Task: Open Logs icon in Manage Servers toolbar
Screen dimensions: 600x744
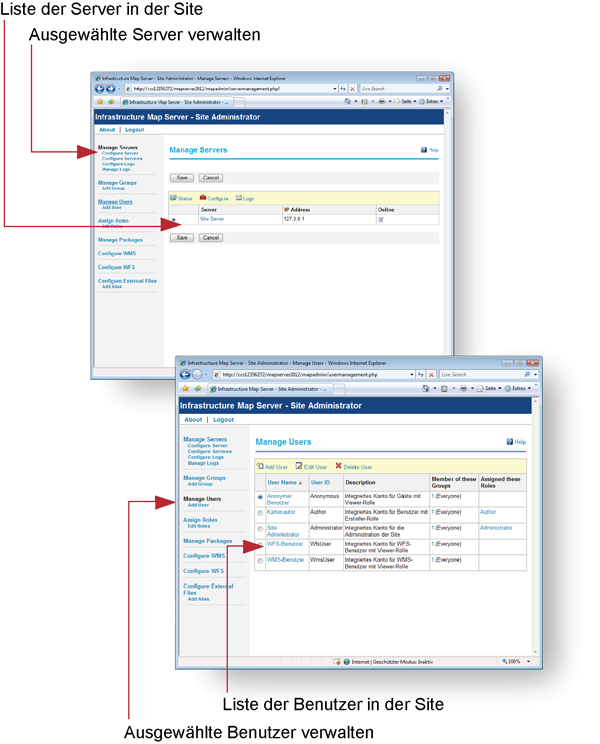Action: [x=239, y=198]
